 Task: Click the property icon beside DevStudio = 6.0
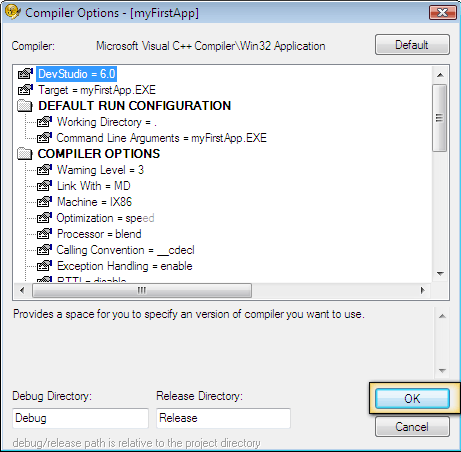tap(25, 74)
